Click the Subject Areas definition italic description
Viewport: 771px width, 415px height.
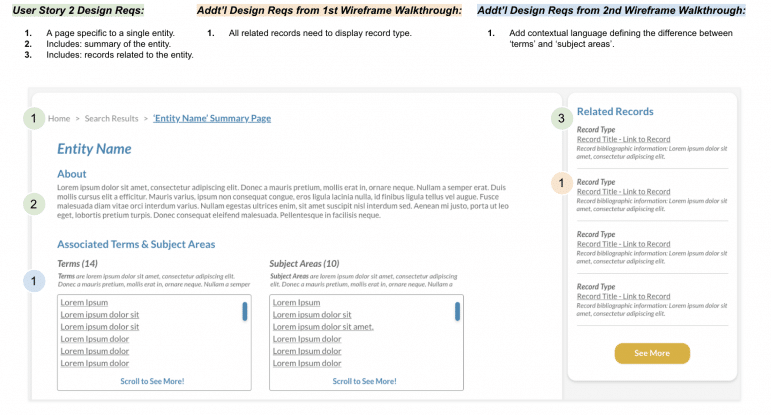364,280
